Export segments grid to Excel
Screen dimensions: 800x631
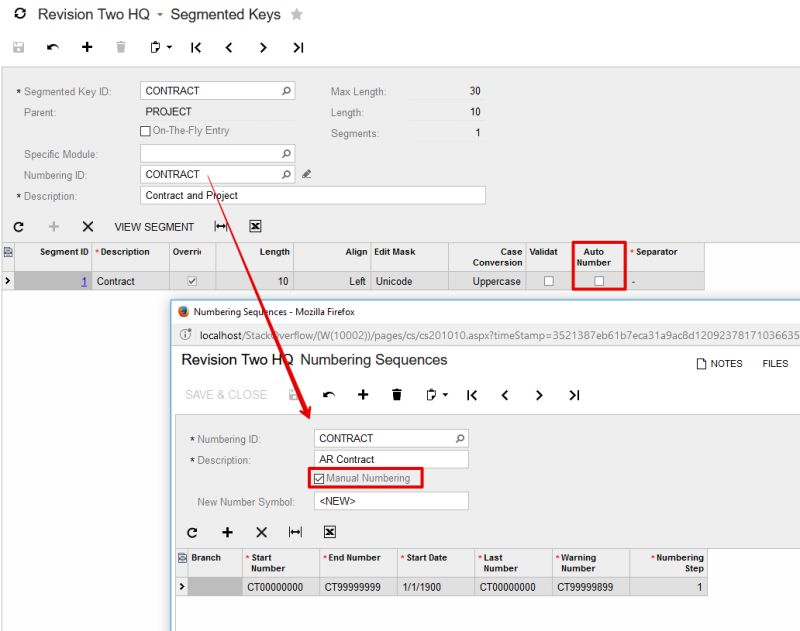click(x=255, y=226)
